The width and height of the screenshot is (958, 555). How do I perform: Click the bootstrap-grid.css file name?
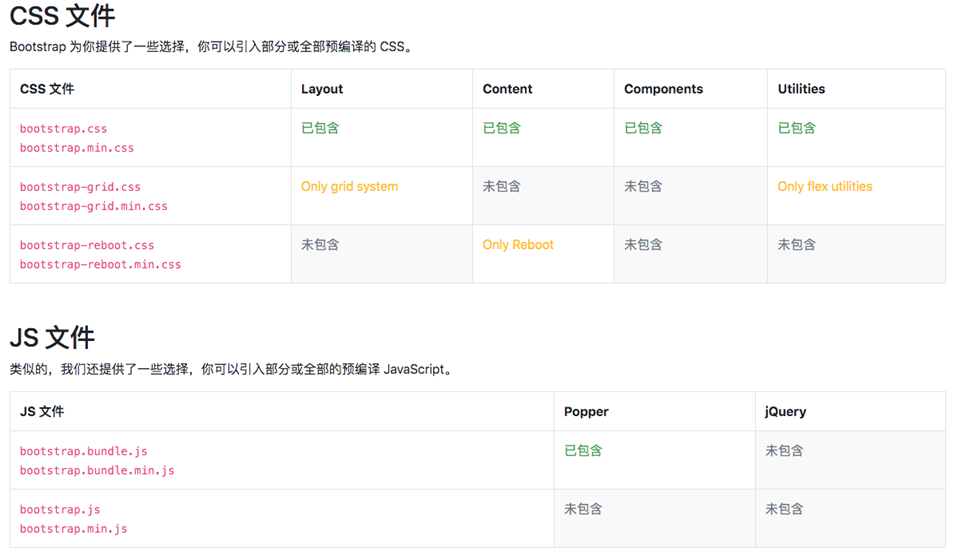(x=80, y=187)
